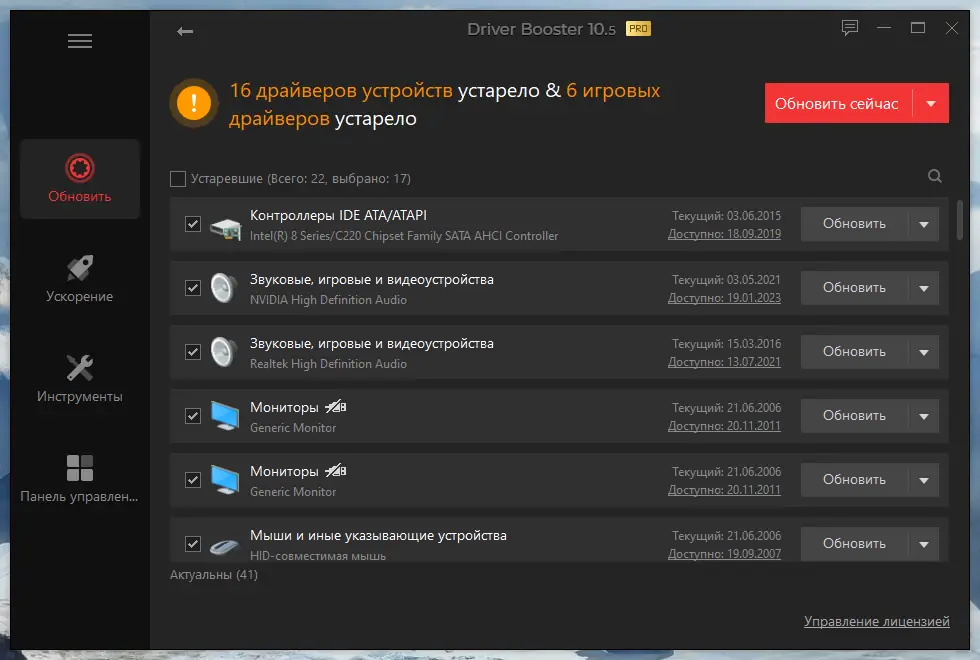Click the text Текущий: 15.03.2016
The image size is (980, 660).
pos(726,344)
